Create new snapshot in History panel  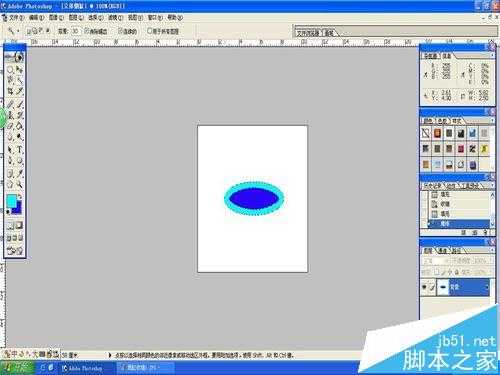coord(475,232)
